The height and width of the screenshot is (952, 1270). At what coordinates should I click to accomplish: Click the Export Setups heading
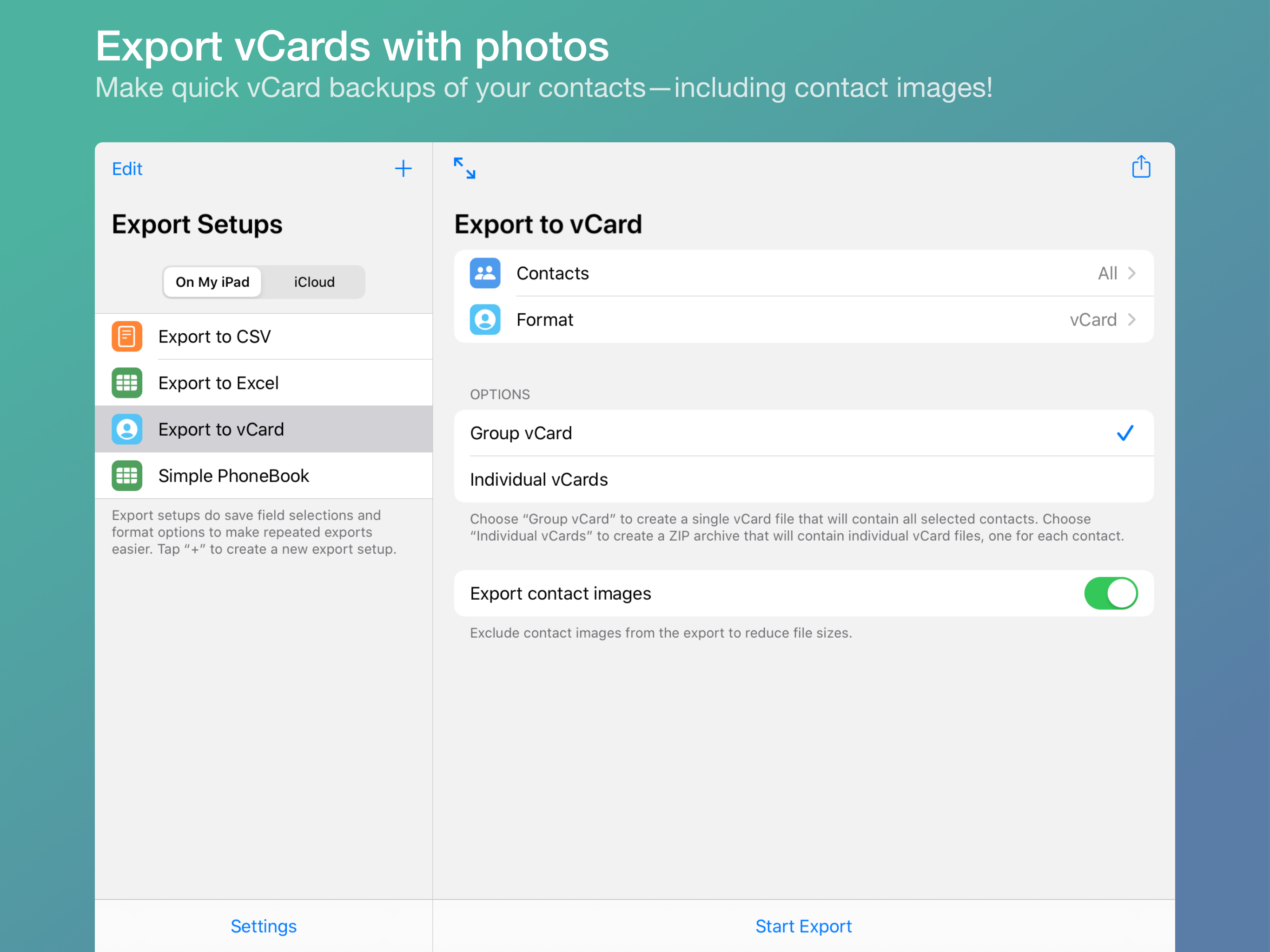click(197, 224)
